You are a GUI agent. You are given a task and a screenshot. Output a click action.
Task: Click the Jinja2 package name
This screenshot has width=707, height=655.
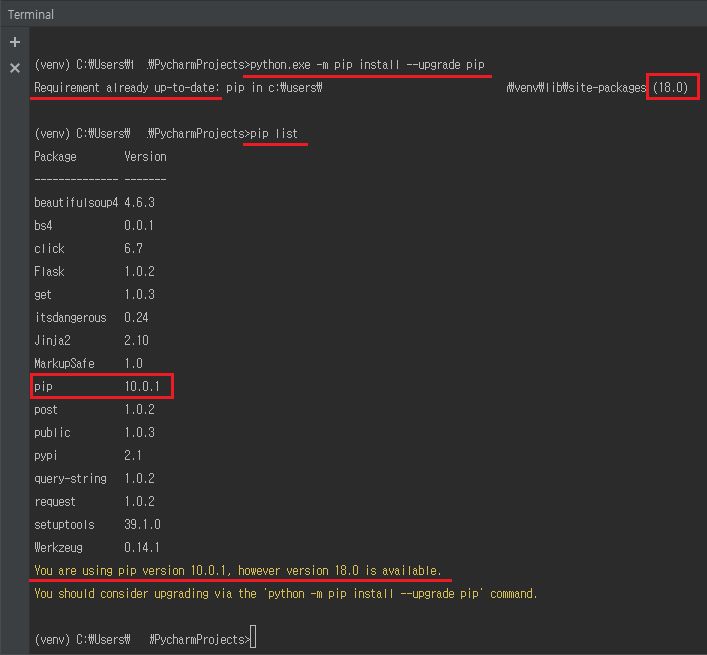tap(52, 340)
